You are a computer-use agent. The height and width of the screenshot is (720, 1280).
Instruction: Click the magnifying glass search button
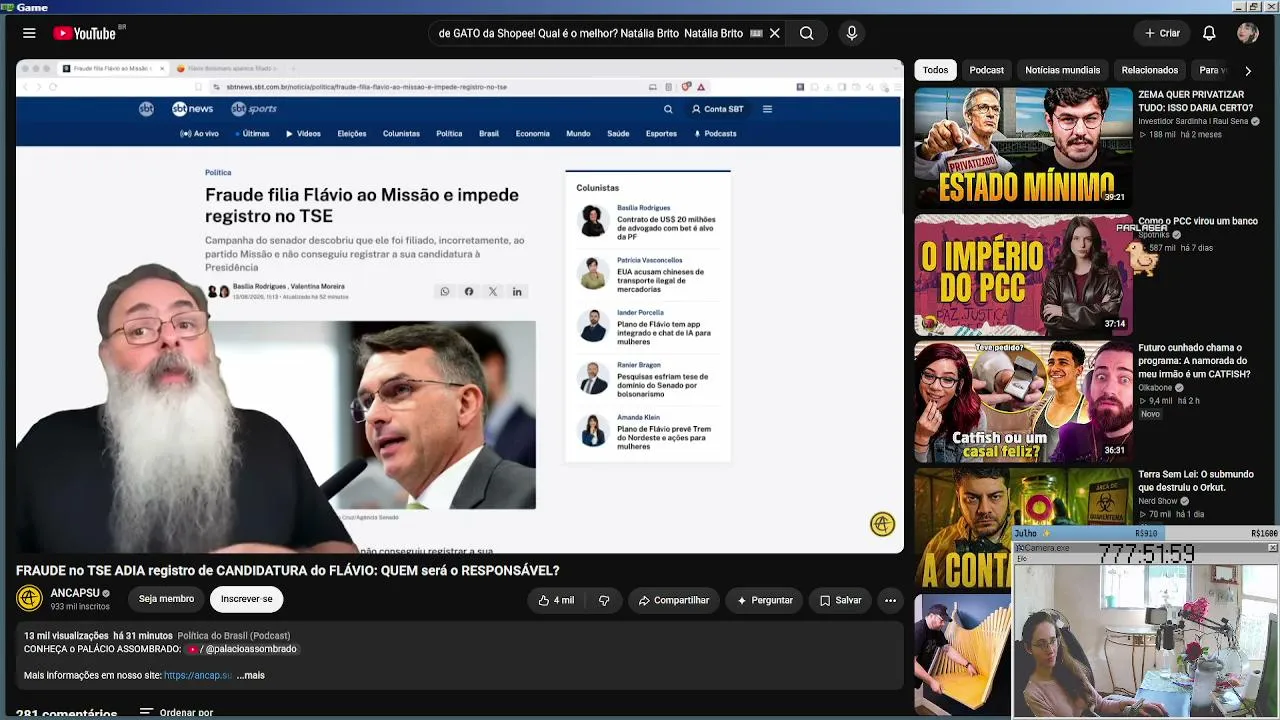(806, 33)
